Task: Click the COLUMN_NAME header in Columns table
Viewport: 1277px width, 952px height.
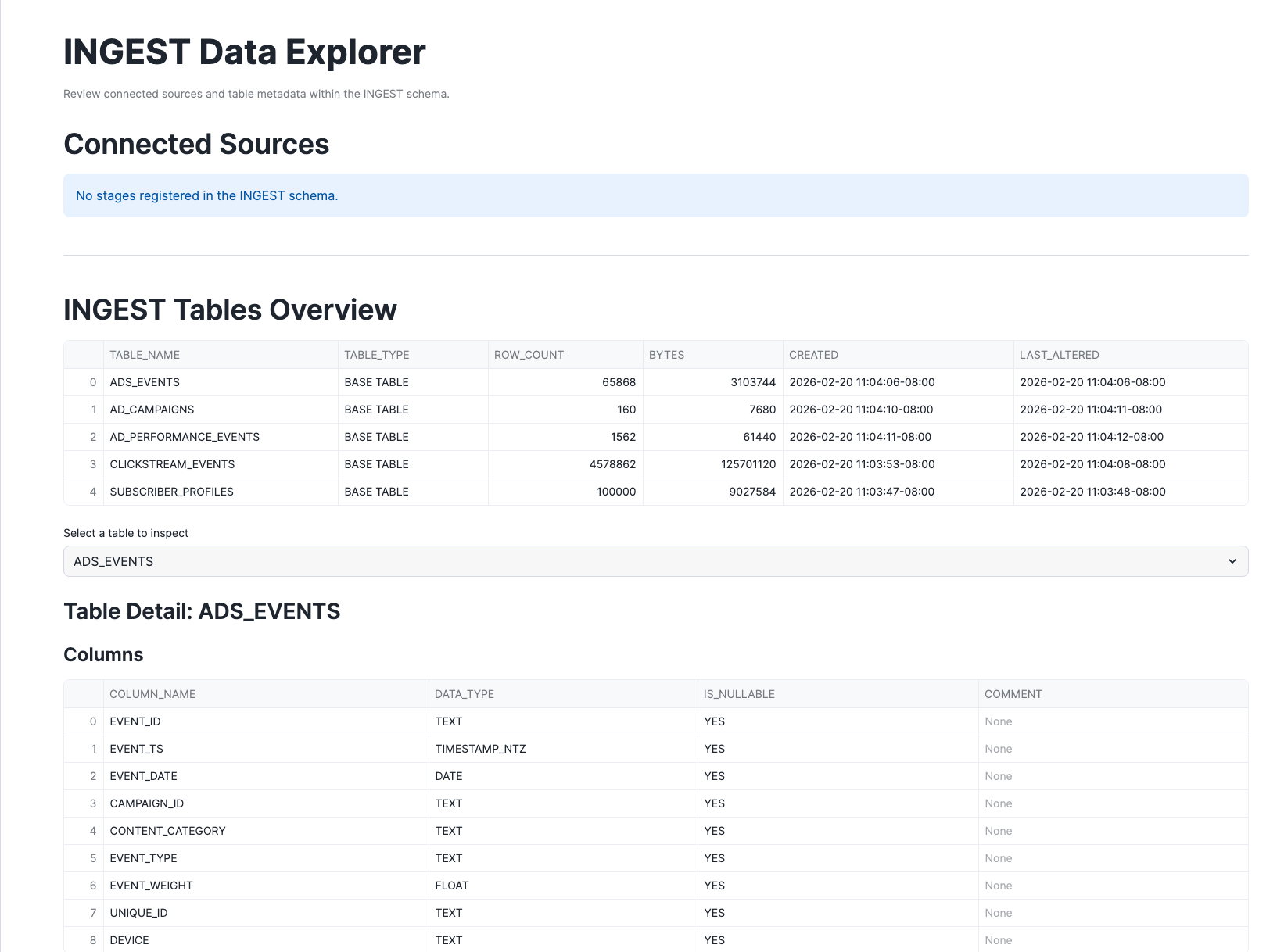Action: (x=153, y=693)
